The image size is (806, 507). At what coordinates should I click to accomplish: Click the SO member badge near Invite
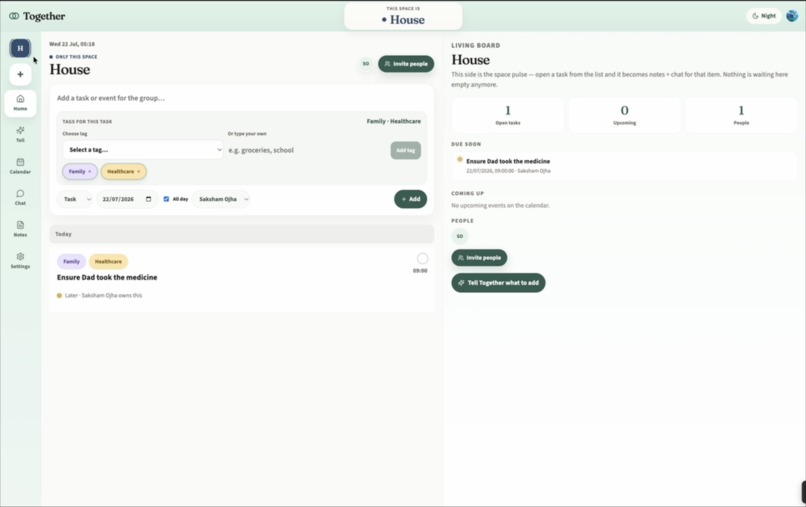365,64
